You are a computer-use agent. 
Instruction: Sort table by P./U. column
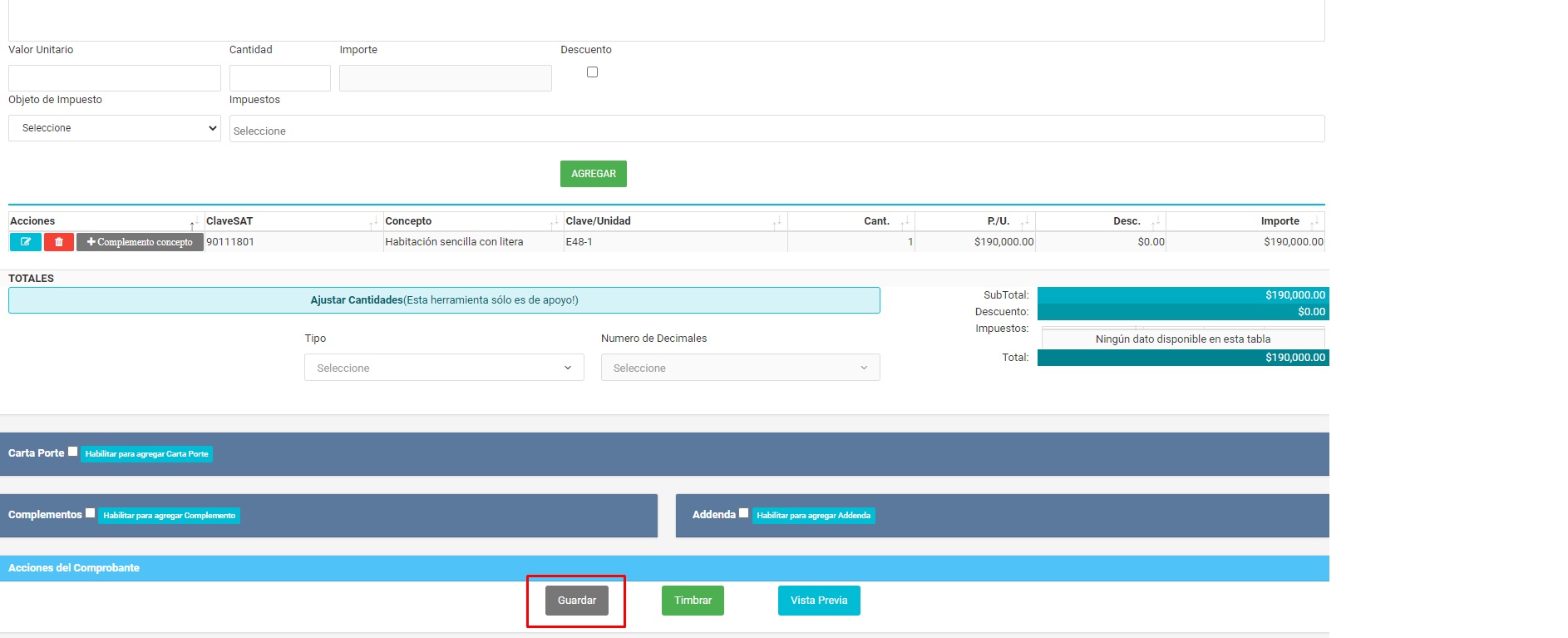click(x=975, y=221)
